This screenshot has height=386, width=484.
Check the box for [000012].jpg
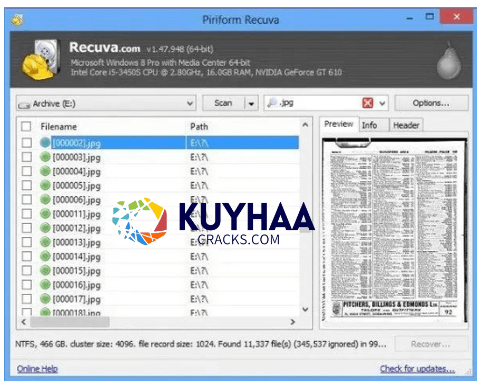(x=27, y=228)
